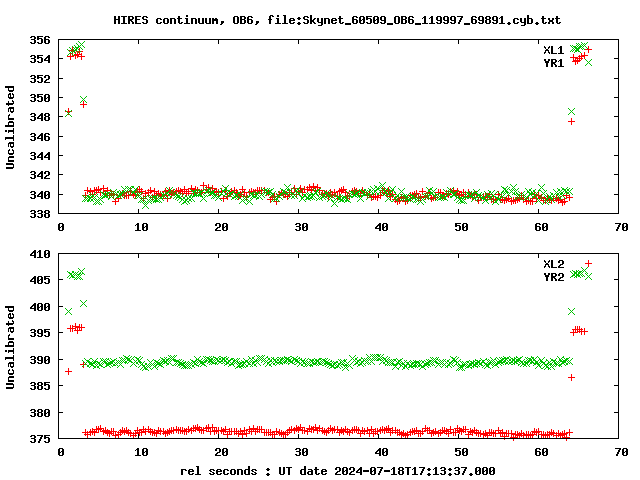This screenshot has width=640, height=480.
Task: Select the YR1 legend label
Action: coord(553,63)
